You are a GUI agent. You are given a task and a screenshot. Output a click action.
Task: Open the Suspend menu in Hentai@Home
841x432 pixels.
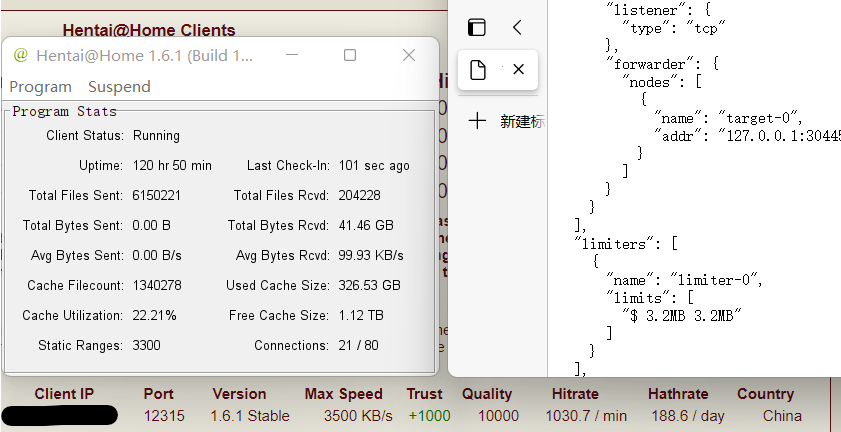pos(119,87)
